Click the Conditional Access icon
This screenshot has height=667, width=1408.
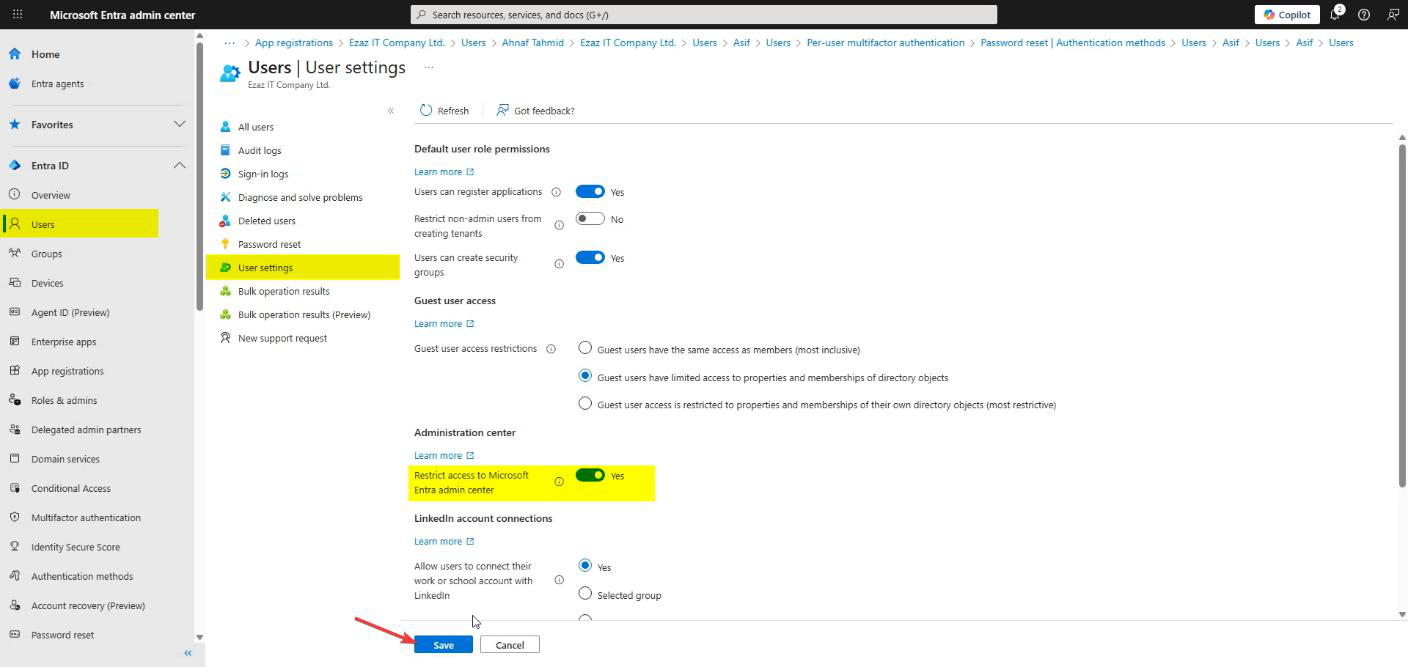14,488
